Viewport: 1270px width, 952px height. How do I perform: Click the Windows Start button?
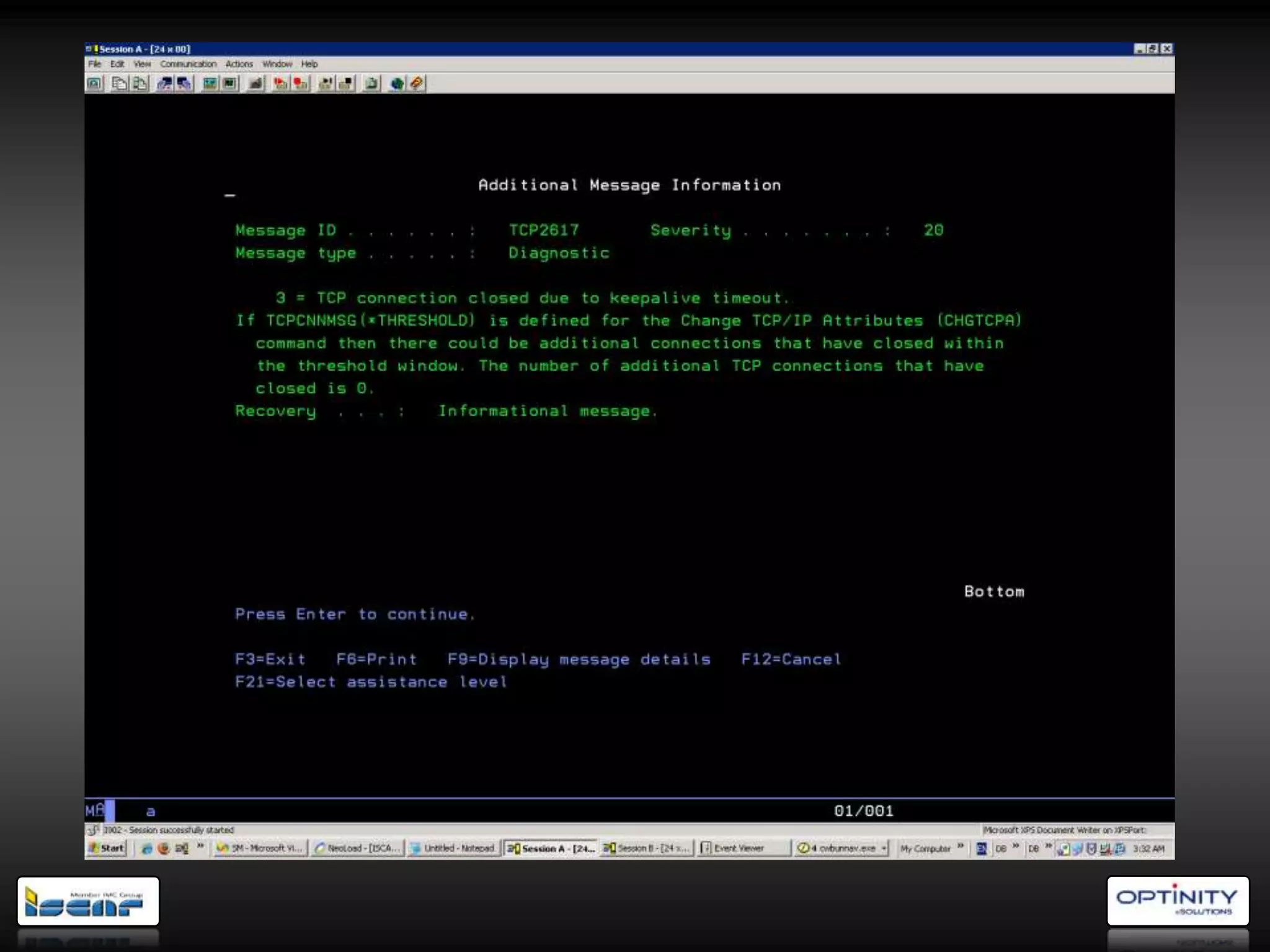click(107, 848)
